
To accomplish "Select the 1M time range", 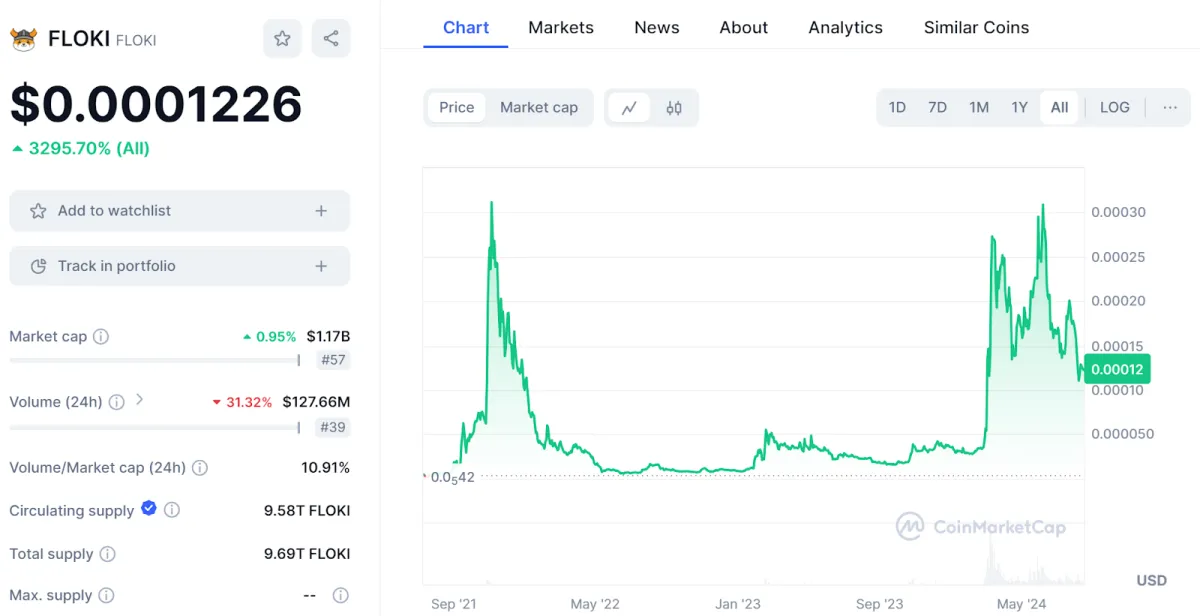I will point(979,108).
